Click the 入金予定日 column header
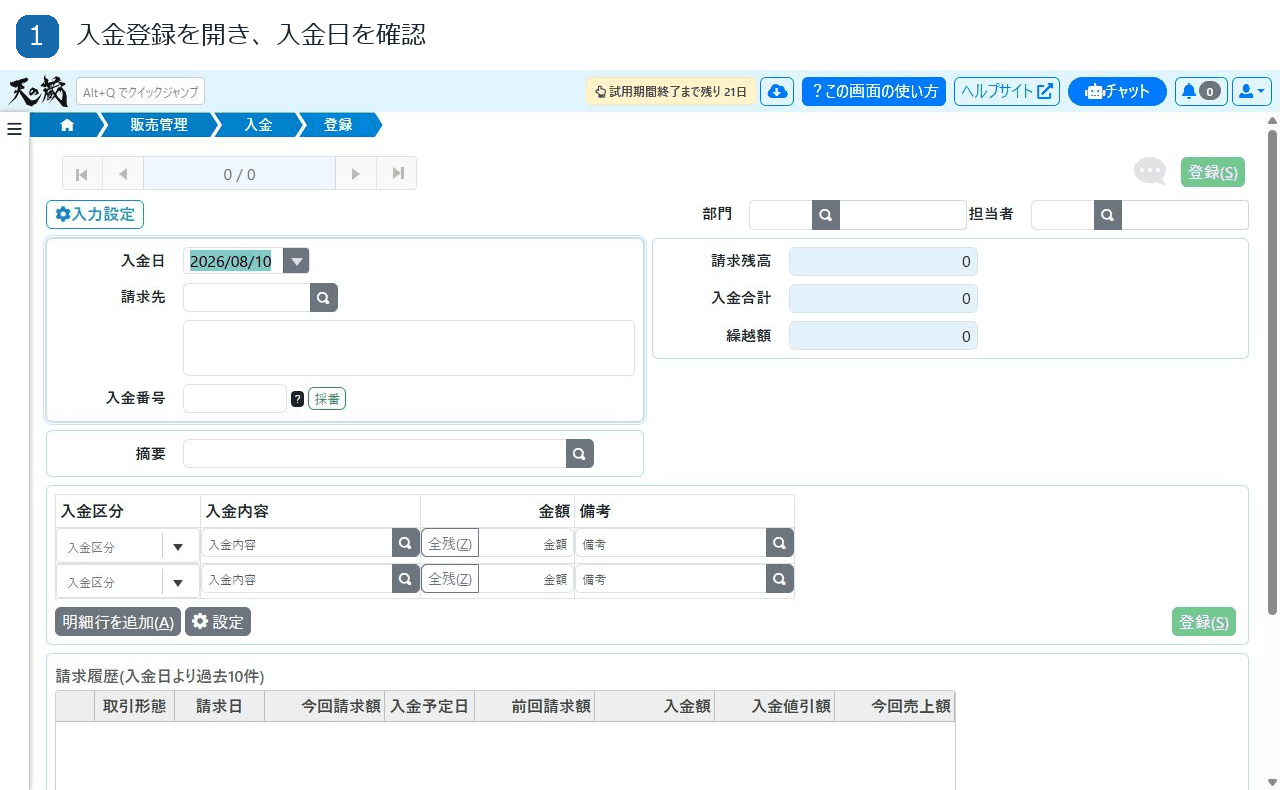This screenshot has height=790, width=1280. coord(430,706)
